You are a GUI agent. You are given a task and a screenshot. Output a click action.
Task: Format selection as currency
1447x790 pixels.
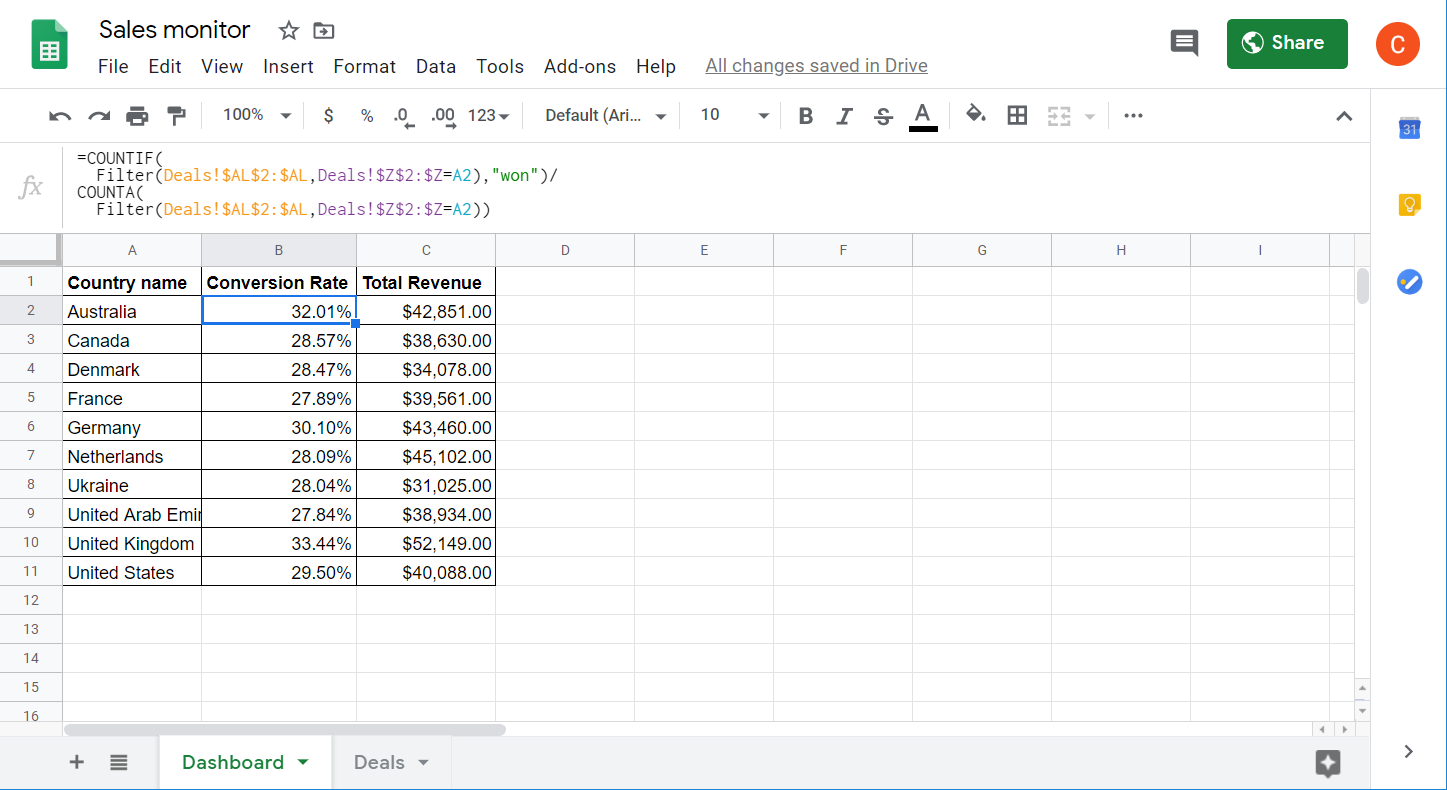(x=328, y=115)
